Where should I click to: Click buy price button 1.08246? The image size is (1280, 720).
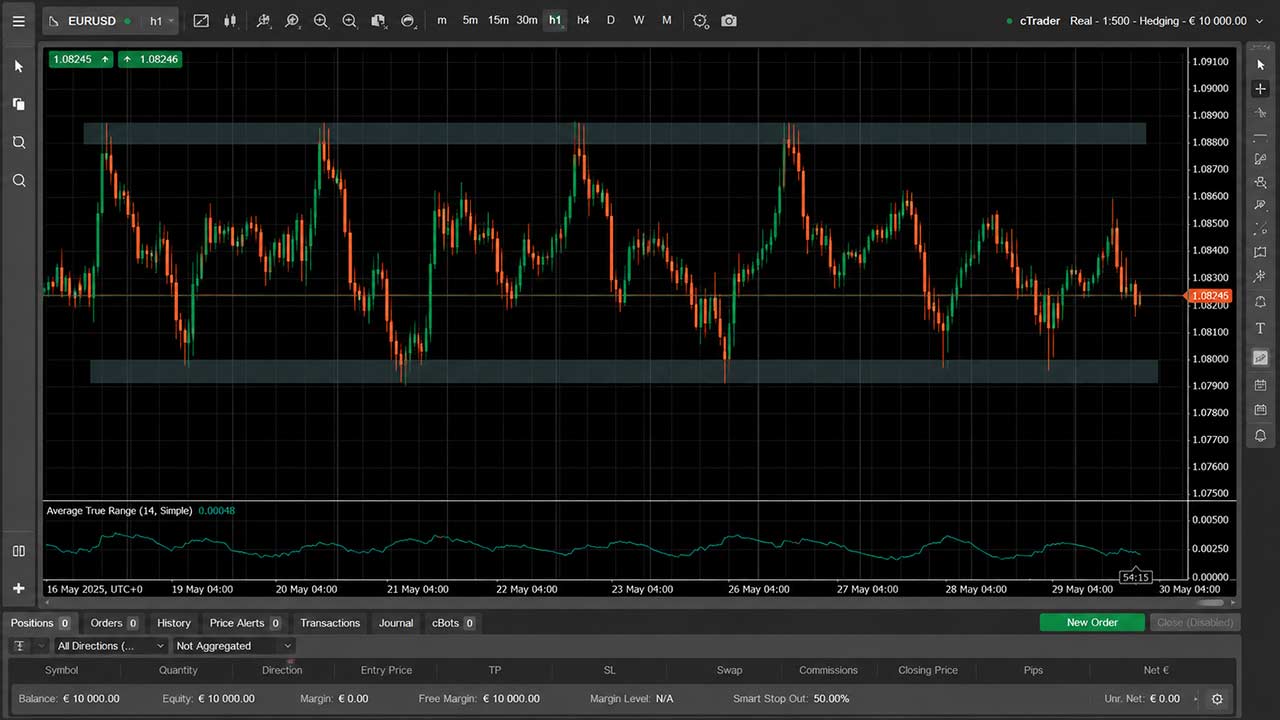(x=150, y=59)
